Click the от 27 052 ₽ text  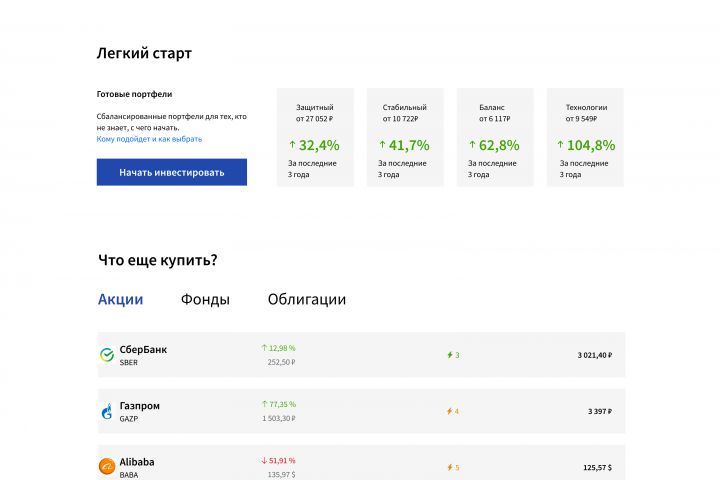315,119
